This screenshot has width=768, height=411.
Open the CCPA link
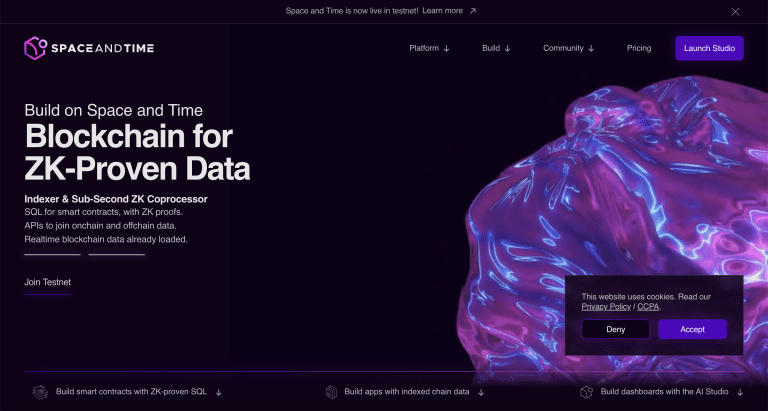pyautogui.click(x=648, y=307)
